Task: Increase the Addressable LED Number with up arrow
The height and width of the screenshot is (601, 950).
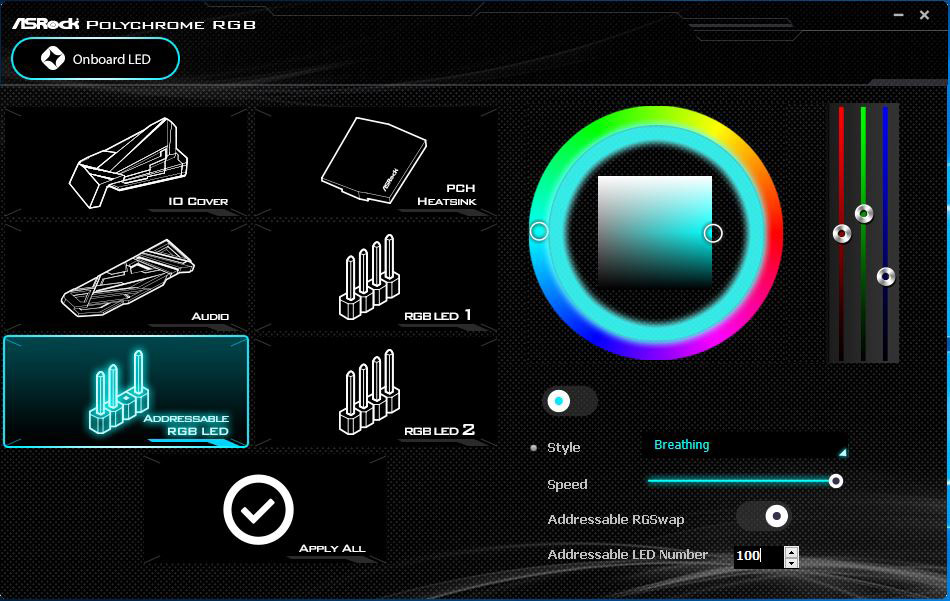Action: coord(791,551)
